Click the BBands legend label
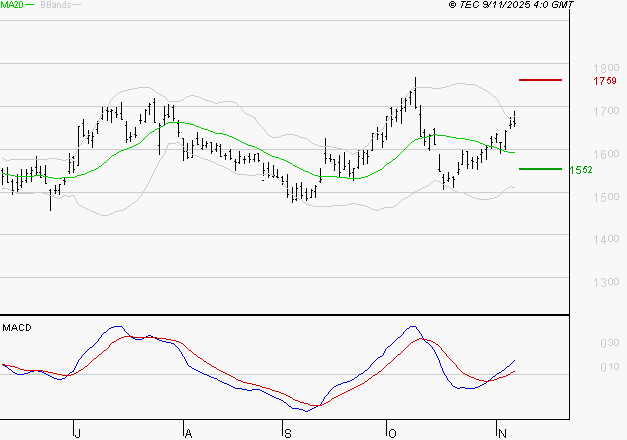This screenshot has height=440, width=627. click(56, 5)
